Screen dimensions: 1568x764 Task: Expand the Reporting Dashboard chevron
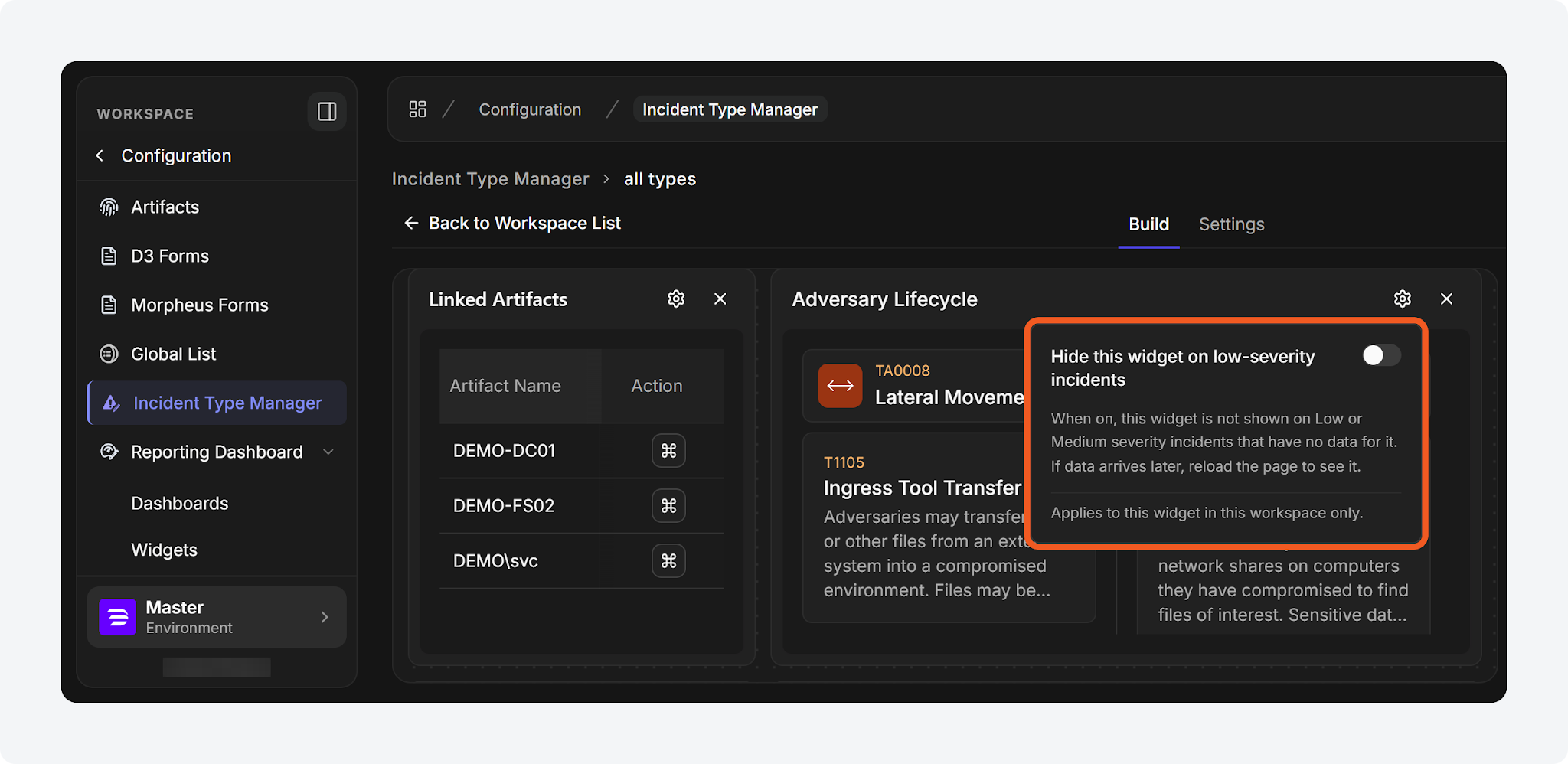328,452
